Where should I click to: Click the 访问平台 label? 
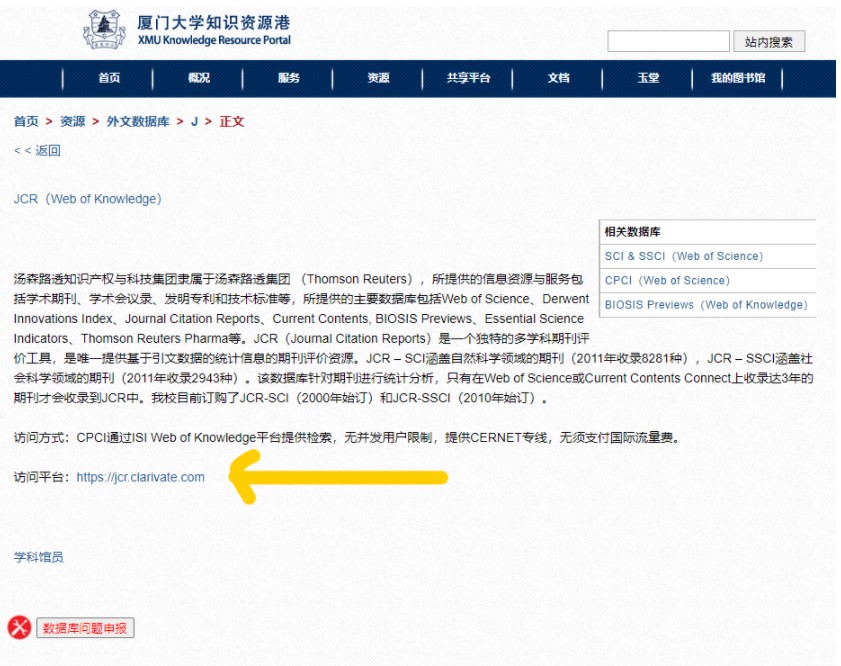point(42,477)
